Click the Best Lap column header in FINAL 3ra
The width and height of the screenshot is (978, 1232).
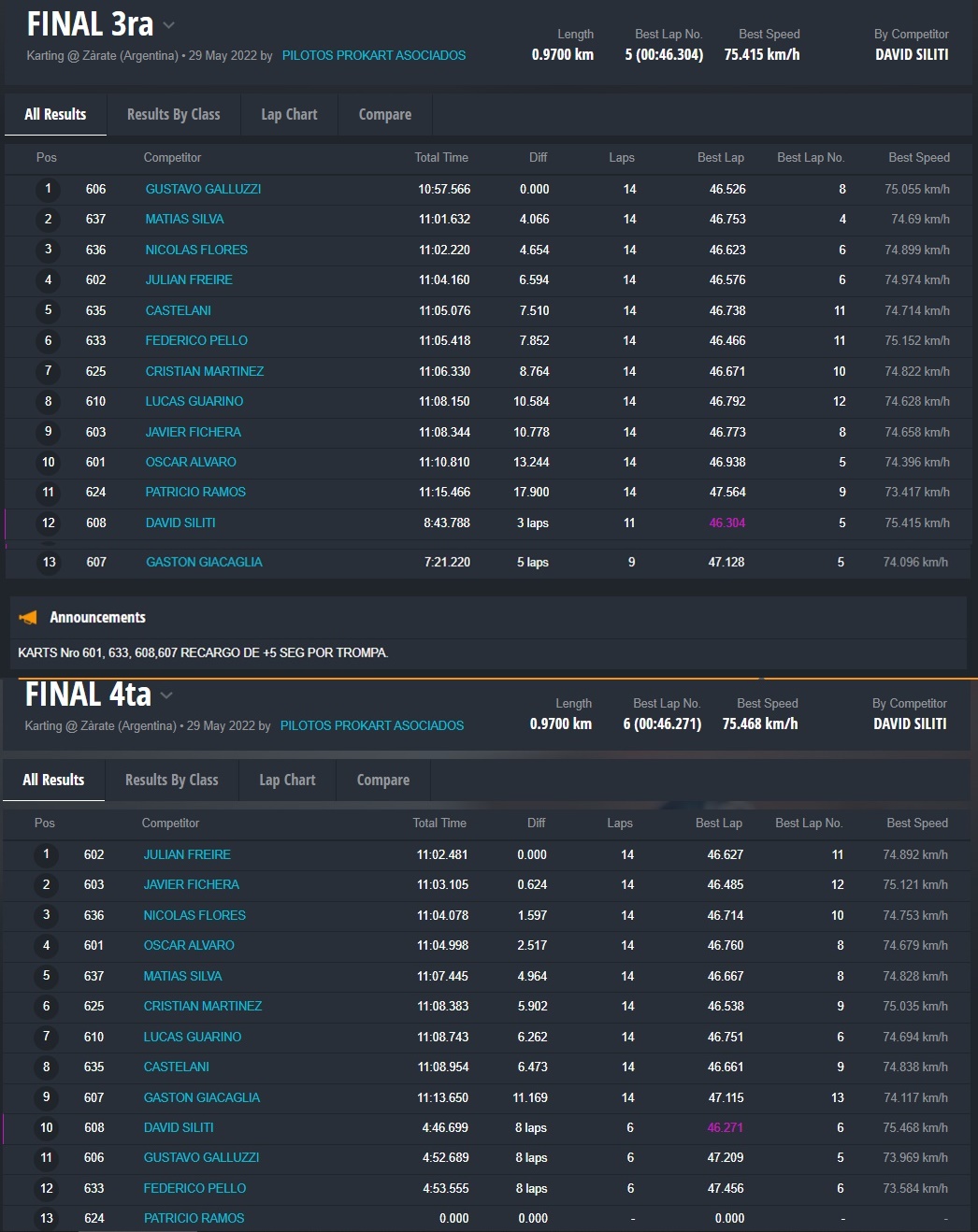[720, 157]
